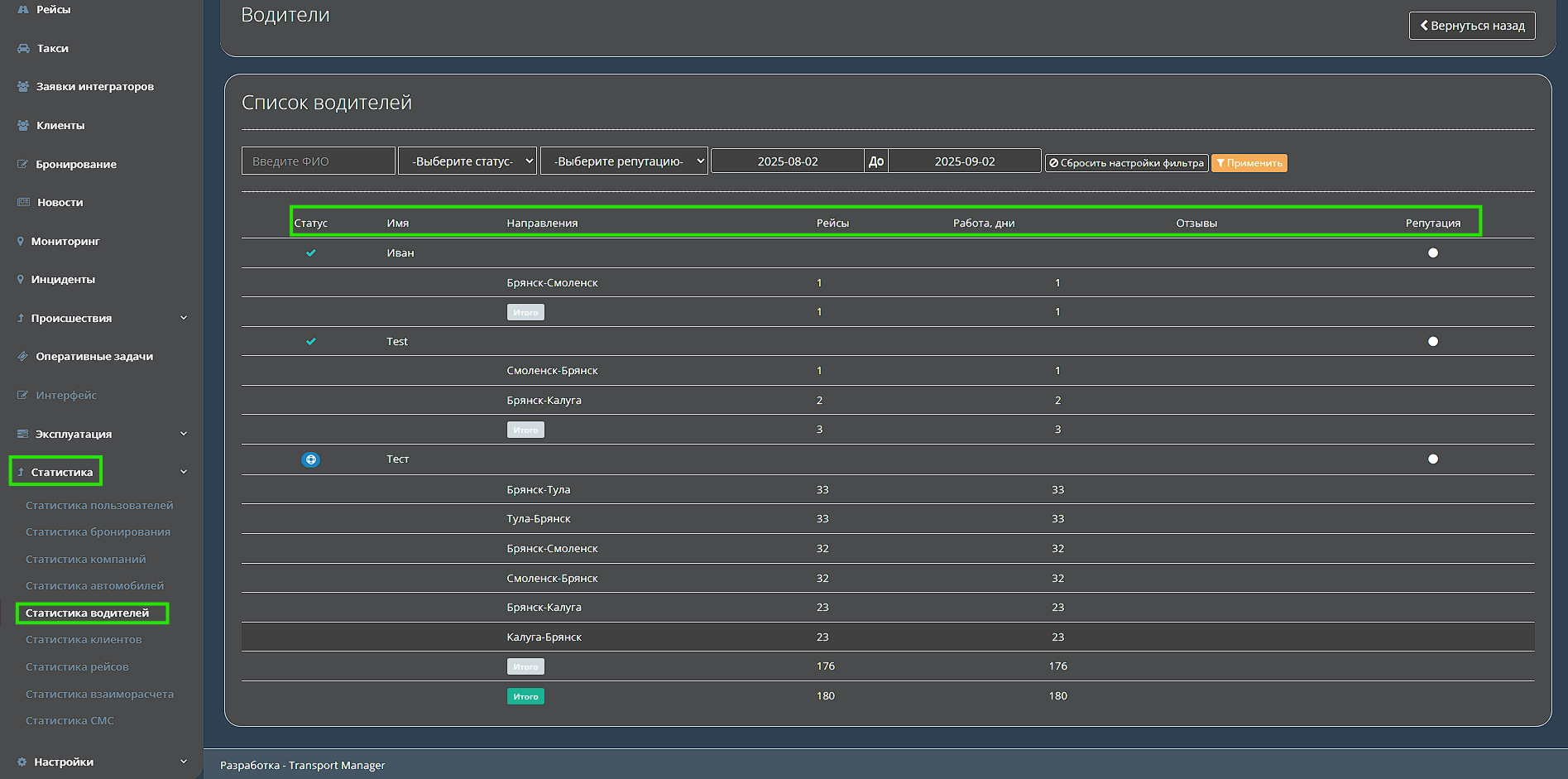Open the 'Выберите статус' dropdown

coord(468,161)
